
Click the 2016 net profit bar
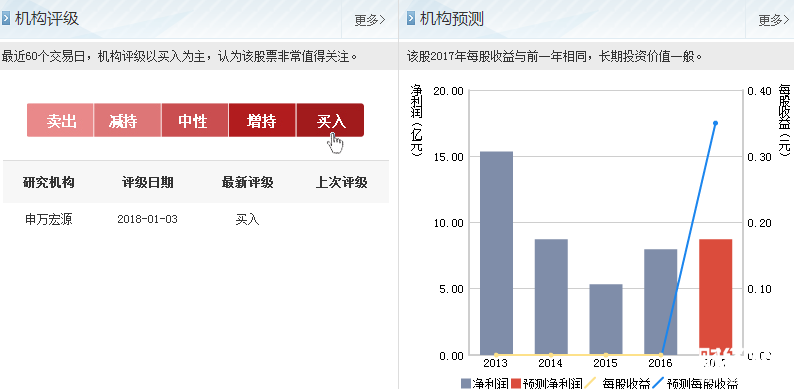[661, 302]
